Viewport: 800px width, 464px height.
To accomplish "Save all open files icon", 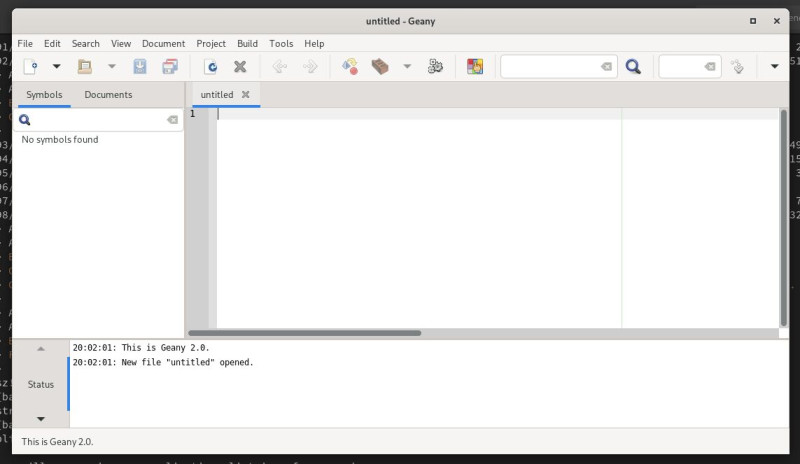I will [170, 66].
